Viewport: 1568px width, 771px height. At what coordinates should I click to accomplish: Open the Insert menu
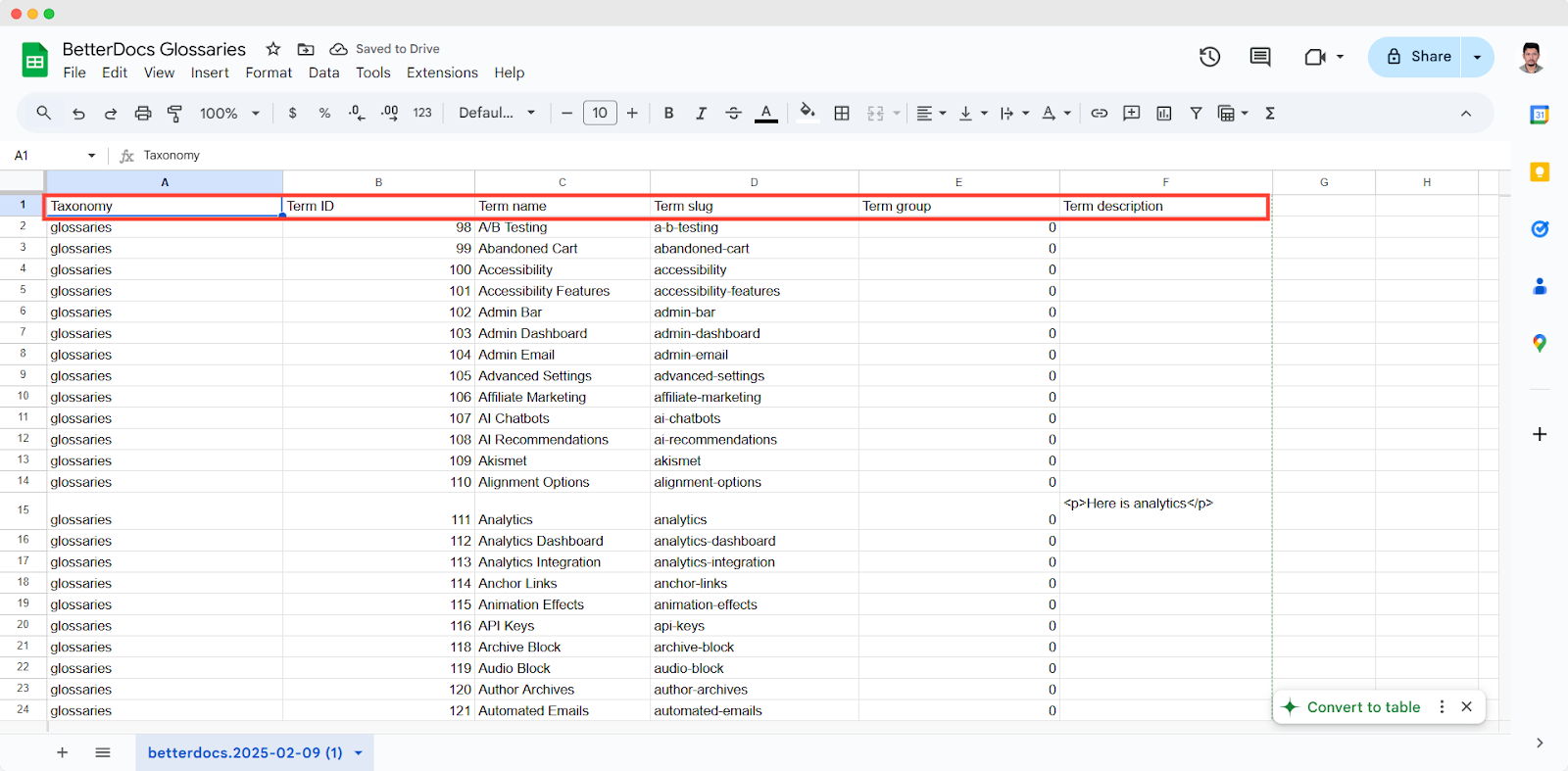[x=210, y=72]
